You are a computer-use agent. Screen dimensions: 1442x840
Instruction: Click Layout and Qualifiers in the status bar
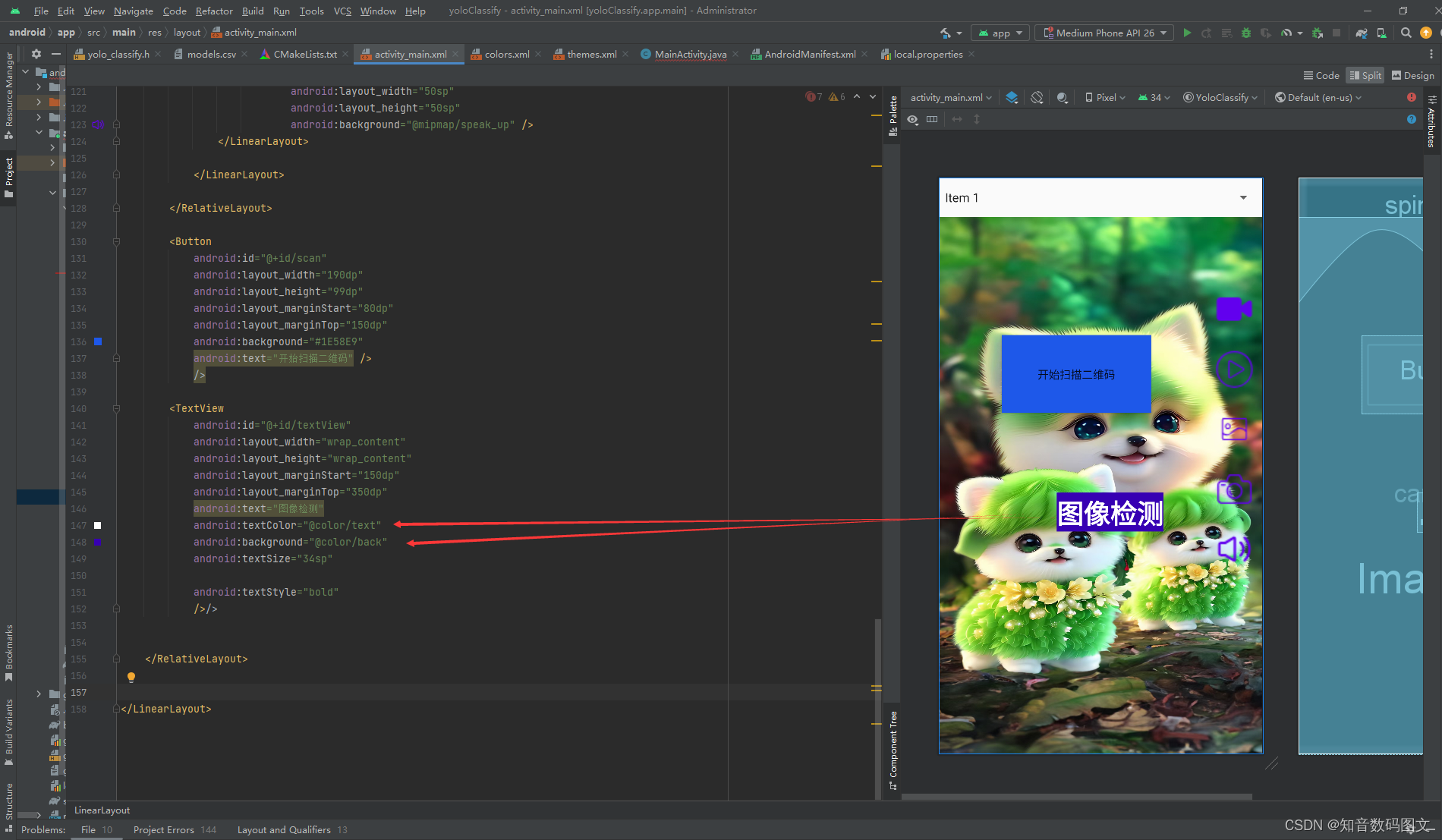(285, 829)
